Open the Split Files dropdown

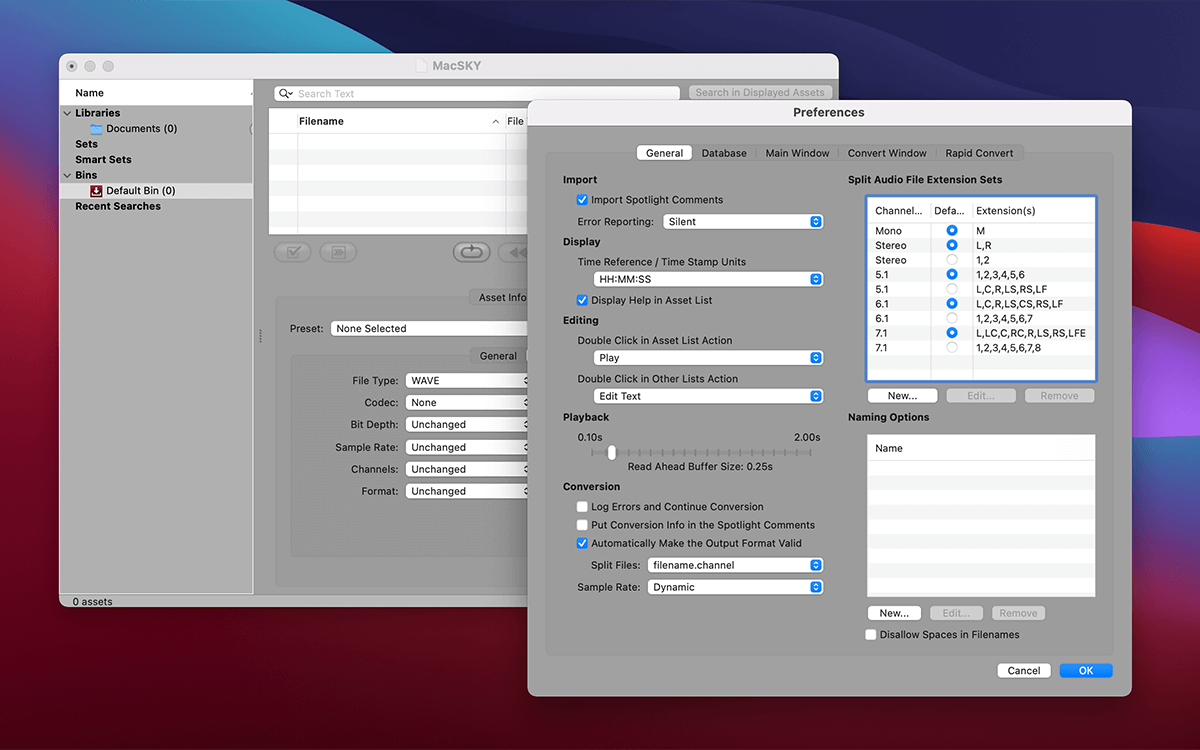coord(735,565)
